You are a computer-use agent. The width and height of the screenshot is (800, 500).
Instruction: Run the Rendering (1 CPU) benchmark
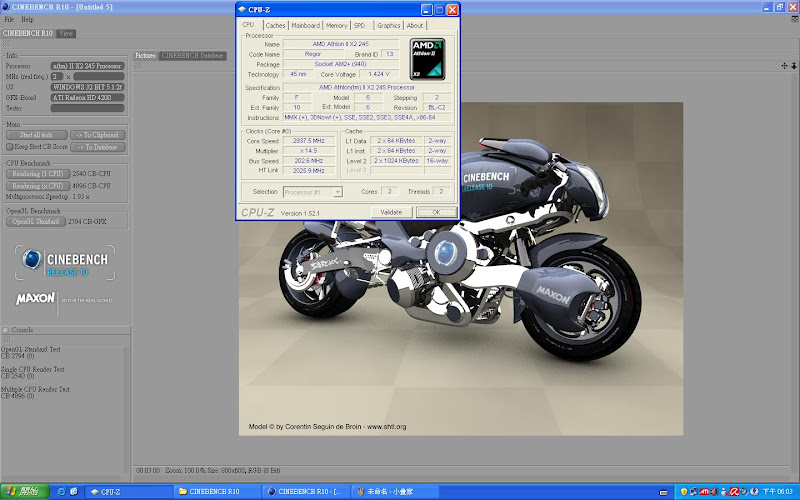[38, 174]
